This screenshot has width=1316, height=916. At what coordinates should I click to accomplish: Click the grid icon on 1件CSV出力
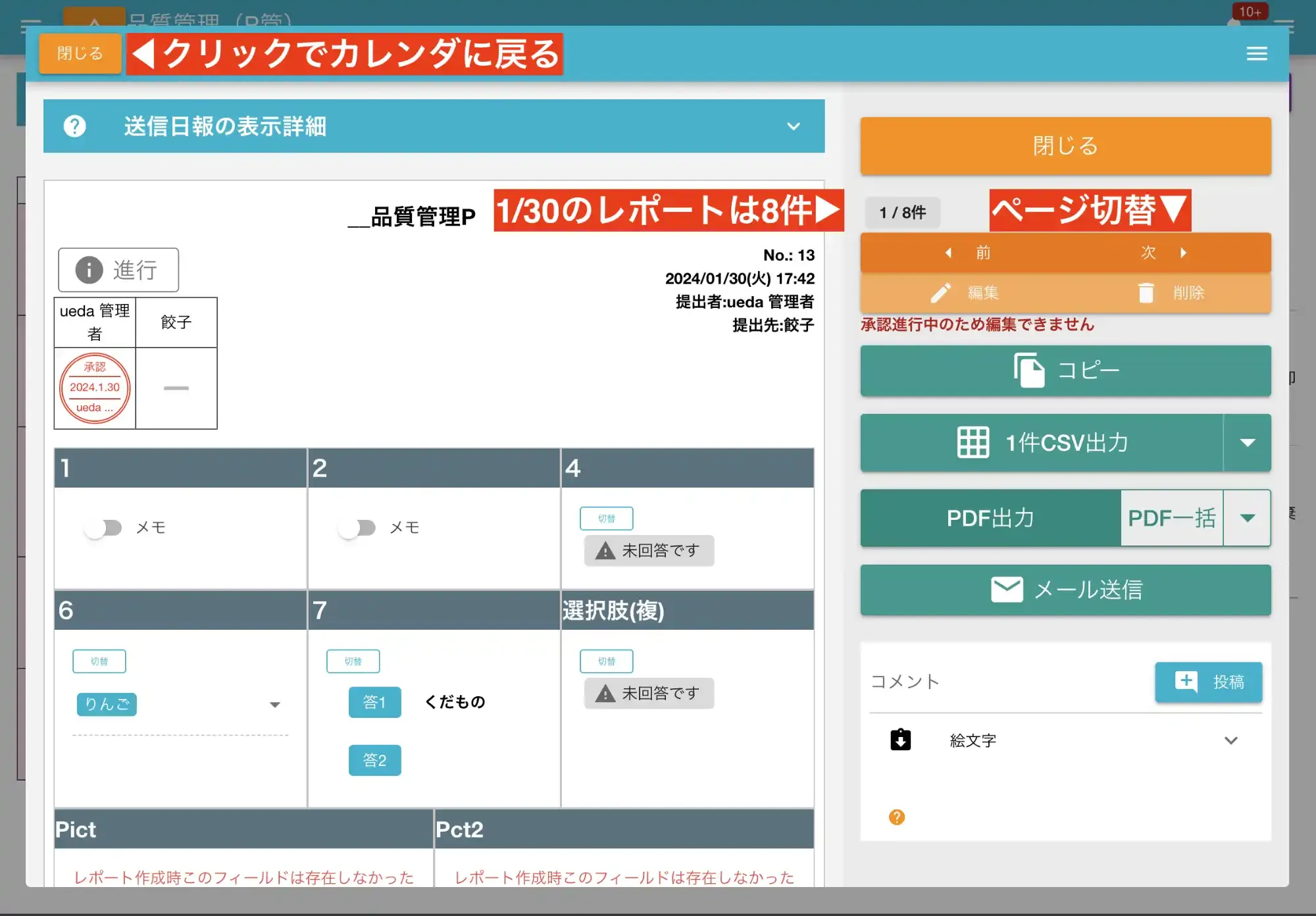tap(973, 442)
